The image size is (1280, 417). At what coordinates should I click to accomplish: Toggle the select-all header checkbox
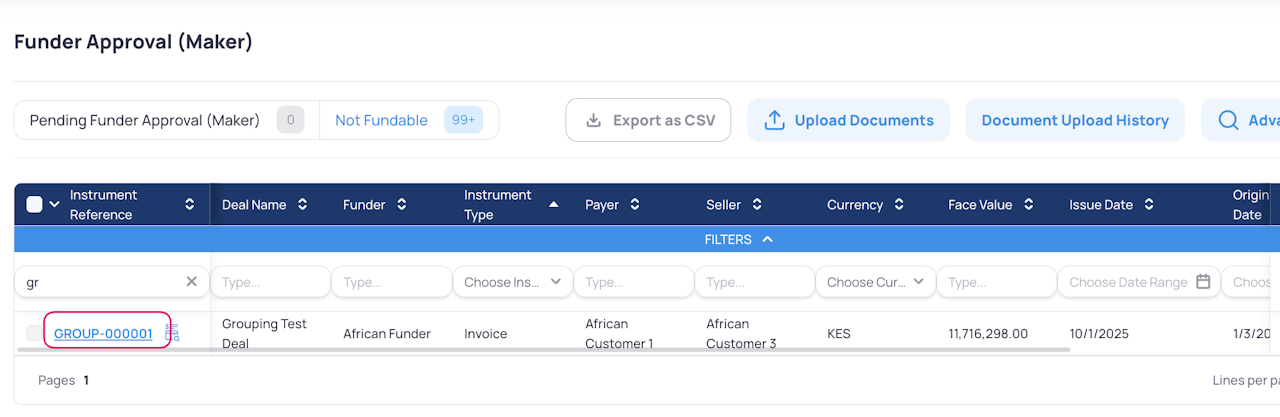pyautogui.click(x=34, y=204)
